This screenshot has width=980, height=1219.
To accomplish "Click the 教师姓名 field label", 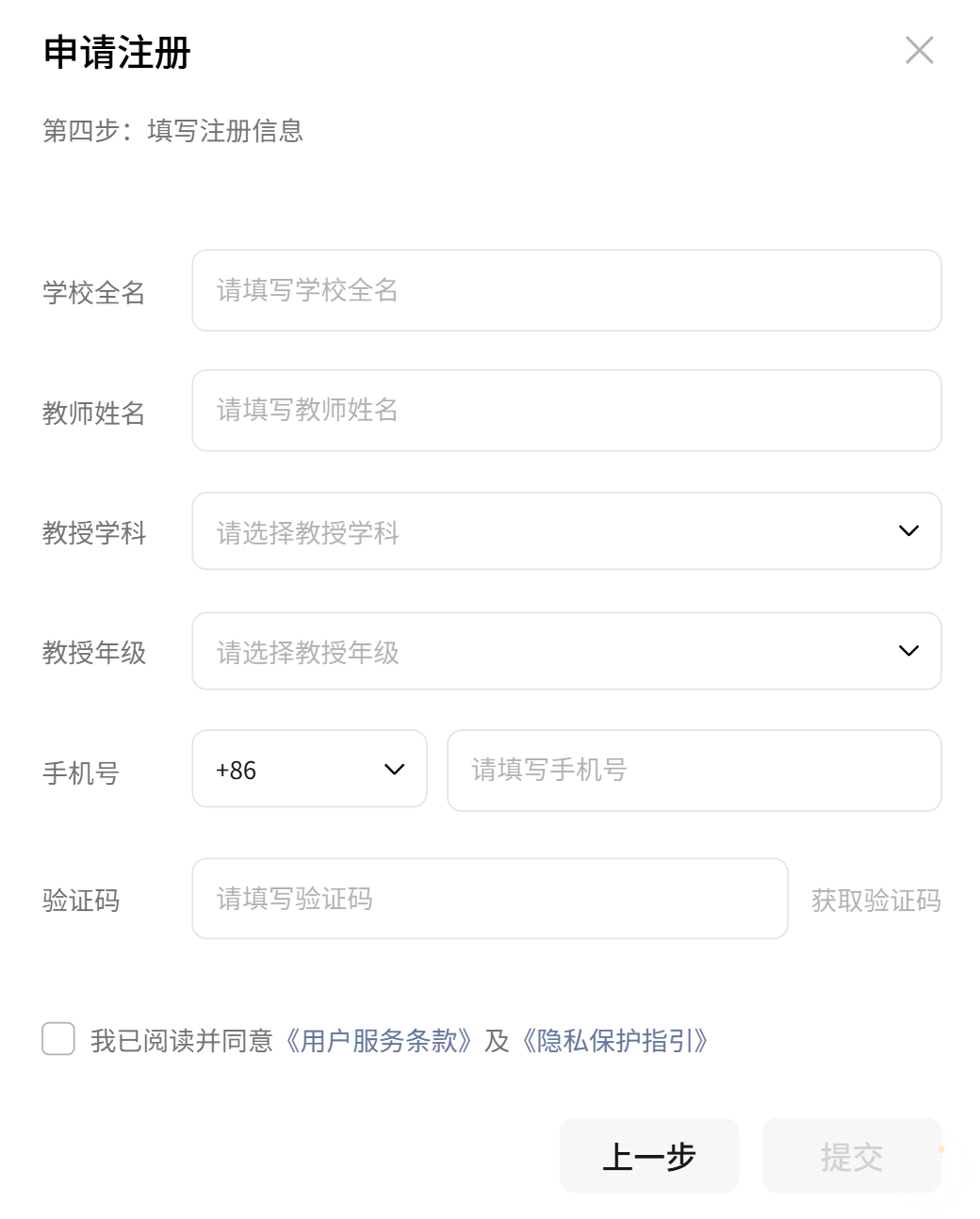I will [93, 413].
